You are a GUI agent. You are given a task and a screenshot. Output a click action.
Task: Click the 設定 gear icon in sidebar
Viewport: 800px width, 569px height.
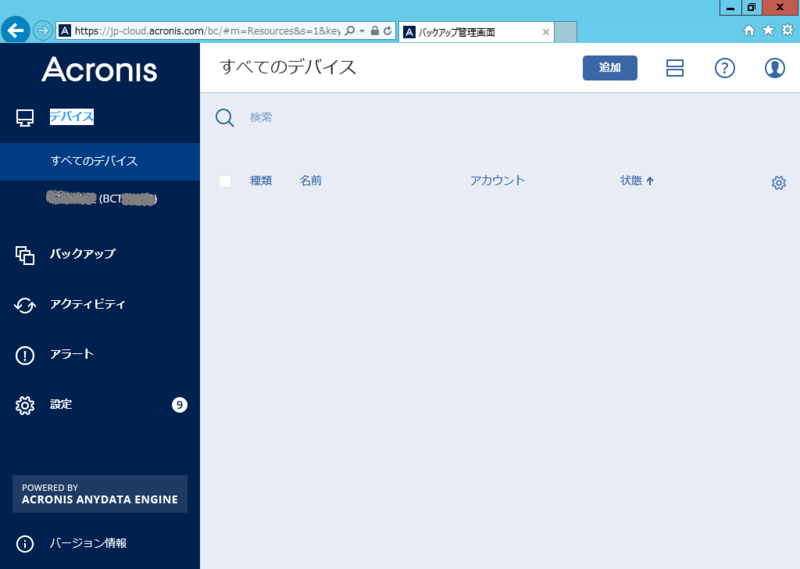tap(25, 405)
